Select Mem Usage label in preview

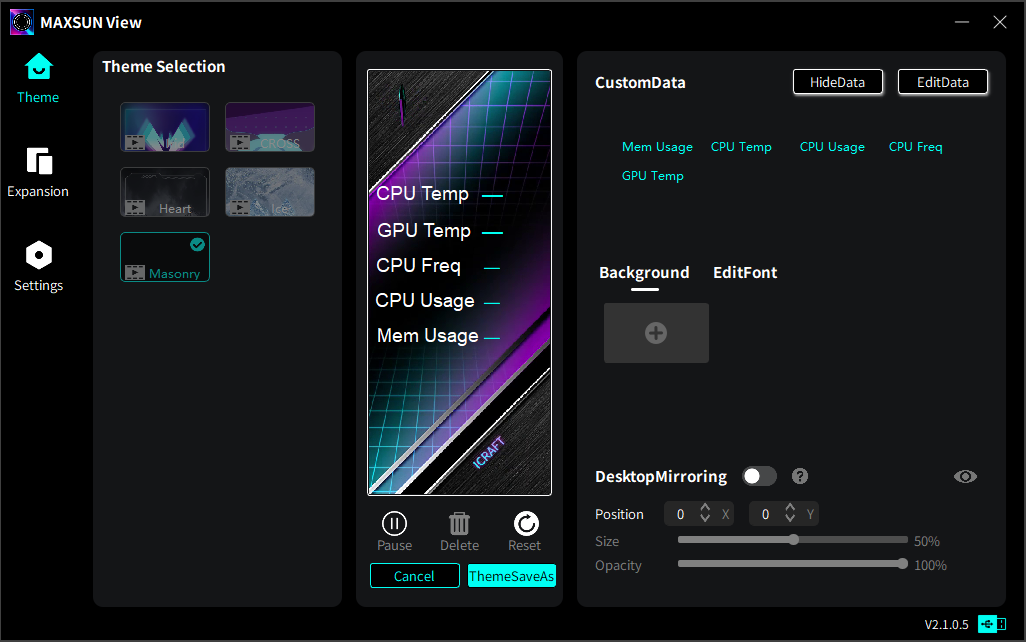(x=428, y=336)
